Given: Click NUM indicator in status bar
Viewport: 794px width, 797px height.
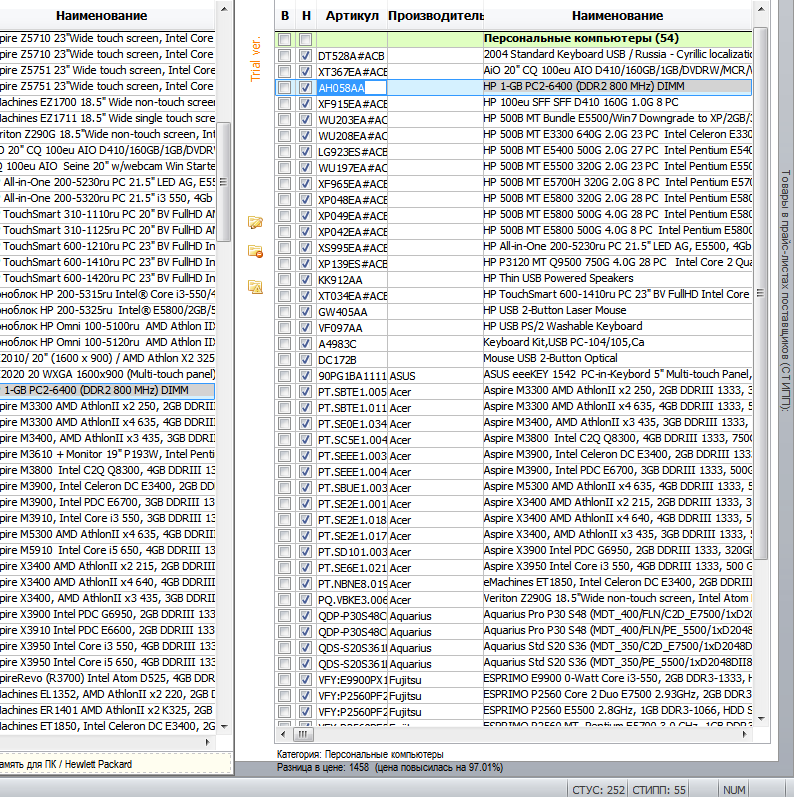Looking at the screenshot, I should tap(734, 790).
